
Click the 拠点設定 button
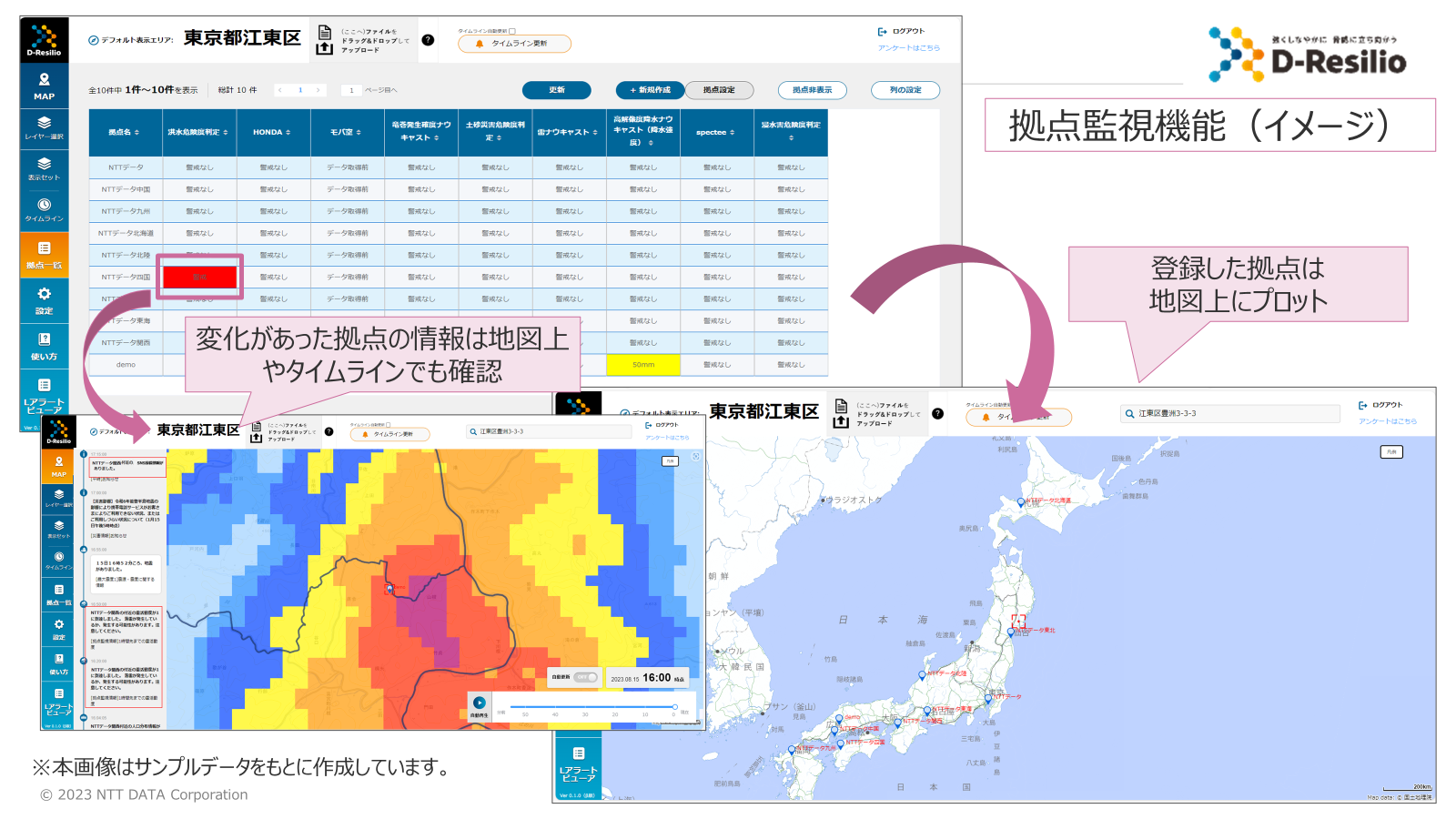719,90
